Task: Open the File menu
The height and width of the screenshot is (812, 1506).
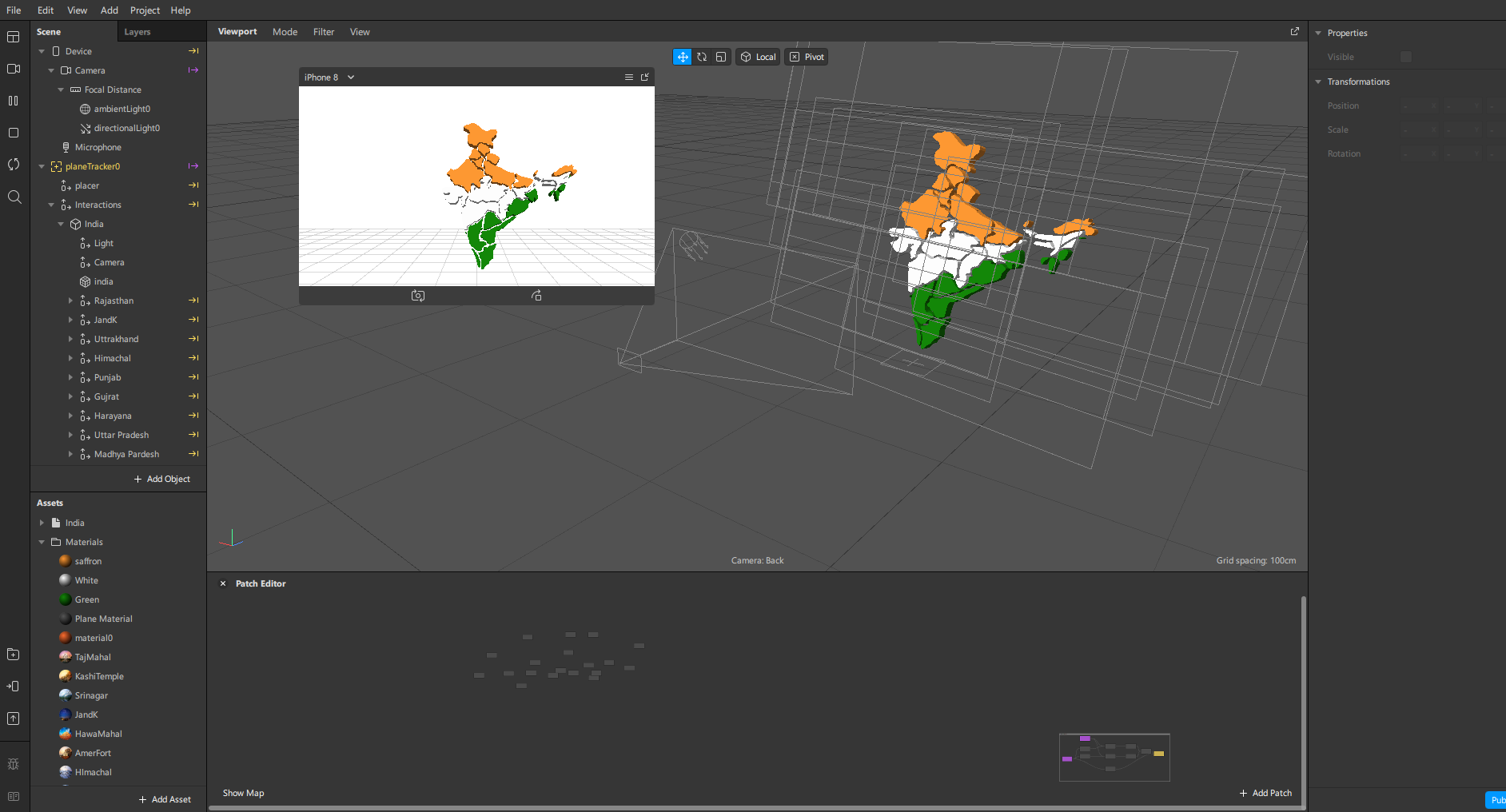Action: pos(14,10)
